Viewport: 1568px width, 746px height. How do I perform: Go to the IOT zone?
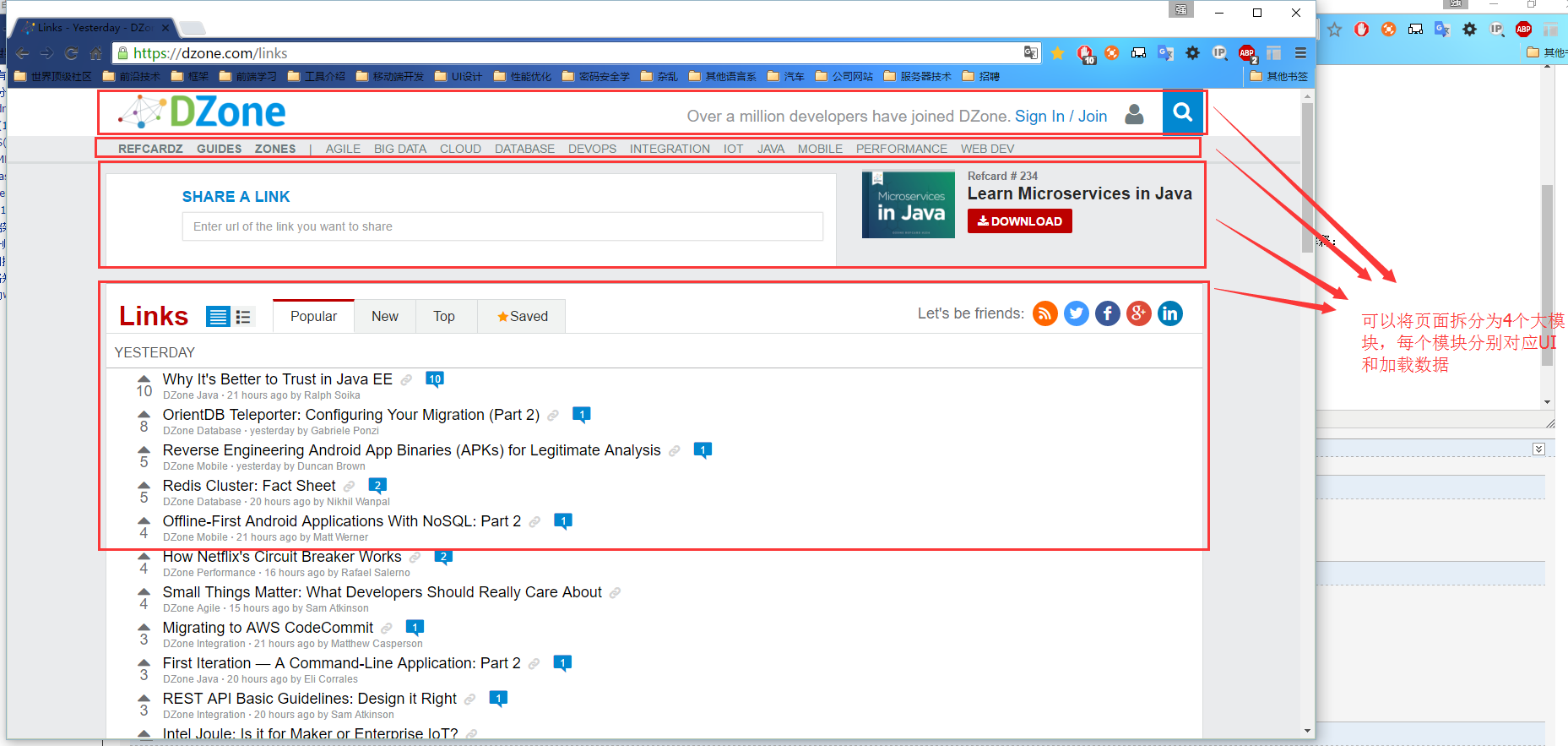733,149
